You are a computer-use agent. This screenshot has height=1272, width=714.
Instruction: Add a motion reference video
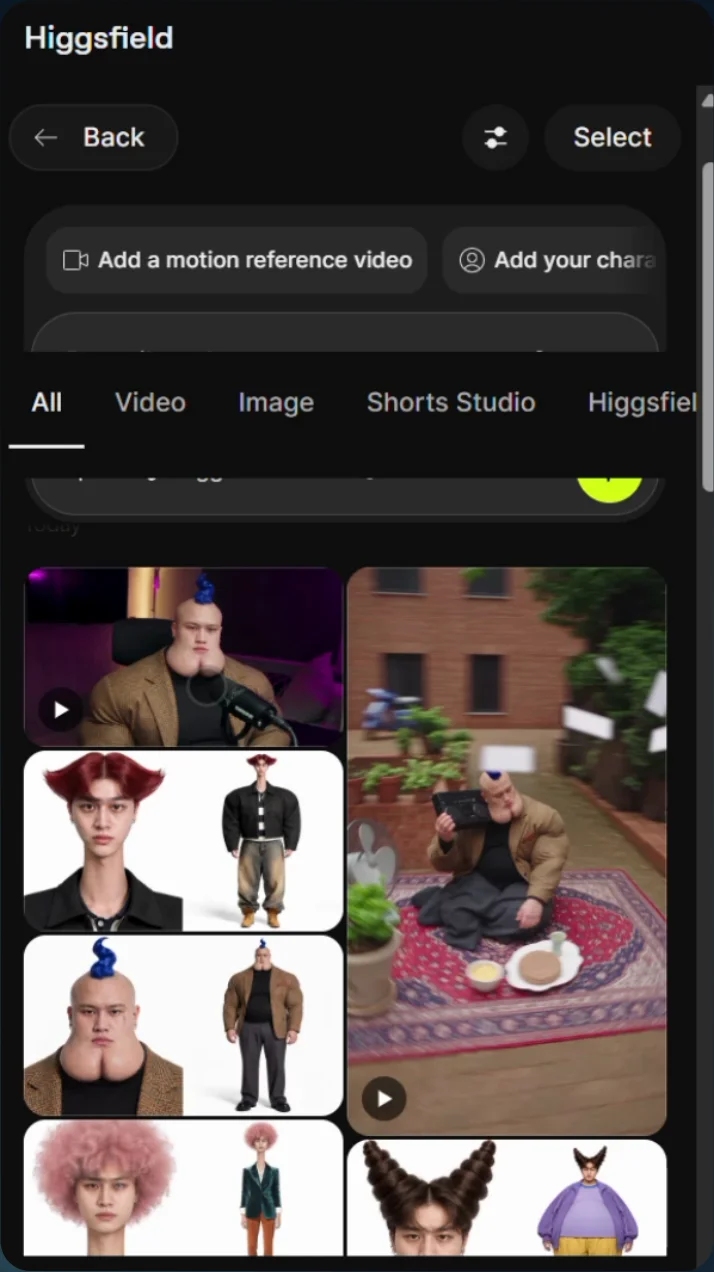point(237,260)
